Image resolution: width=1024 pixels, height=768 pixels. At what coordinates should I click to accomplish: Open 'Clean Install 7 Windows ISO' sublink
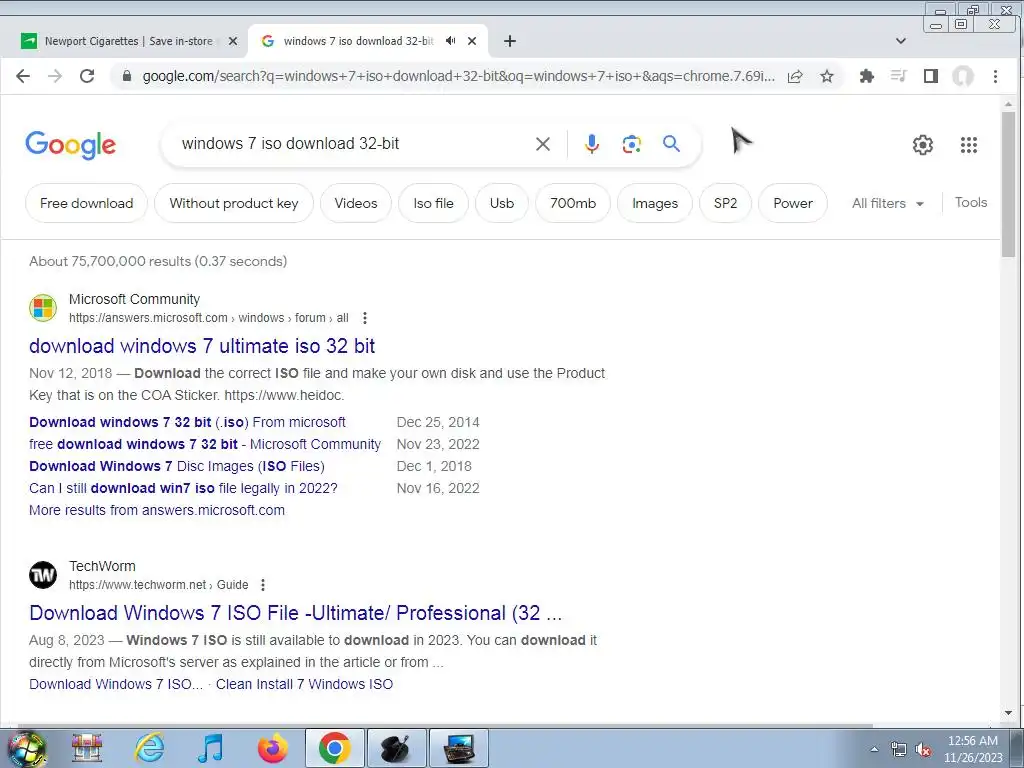[x=304, y=684]
